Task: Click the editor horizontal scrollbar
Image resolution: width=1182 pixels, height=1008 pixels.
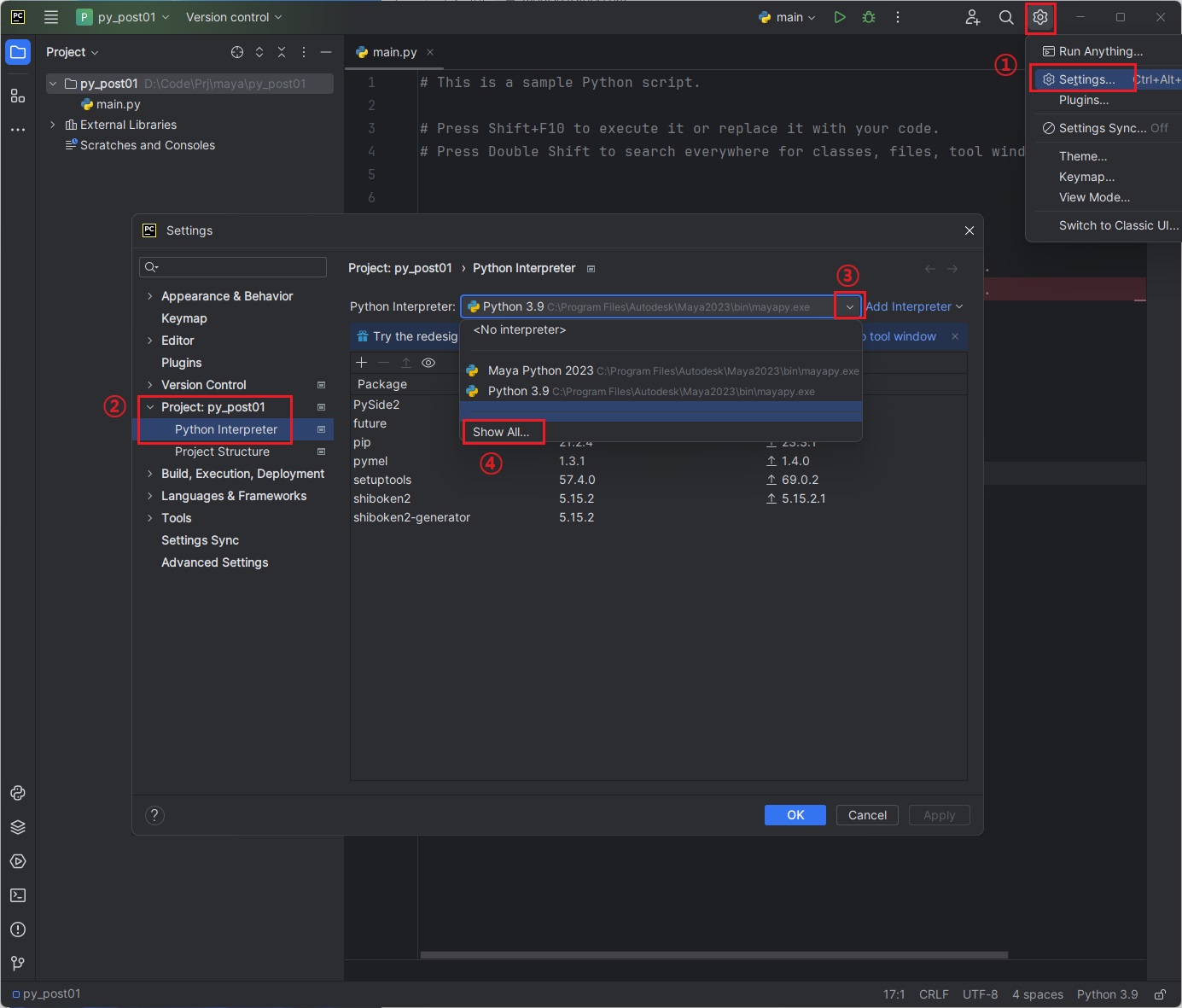Action: coord(714,955)
